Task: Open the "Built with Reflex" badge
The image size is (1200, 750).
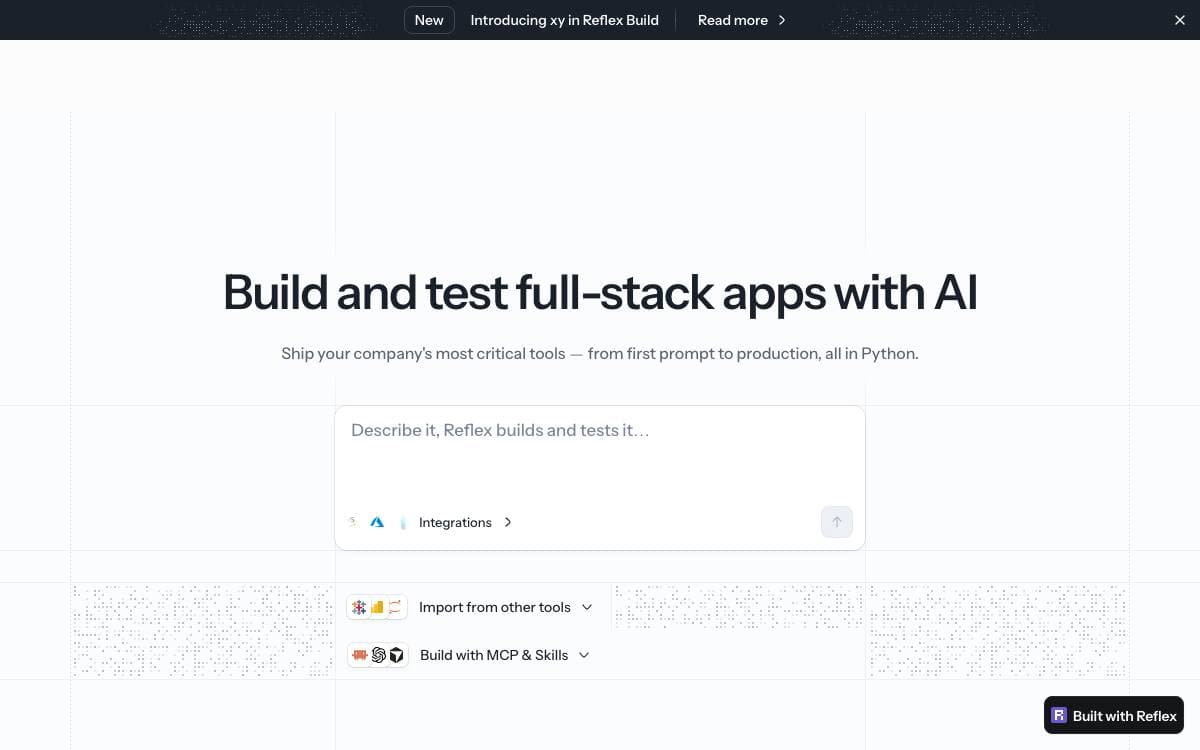Action: tap(1114, 716)
